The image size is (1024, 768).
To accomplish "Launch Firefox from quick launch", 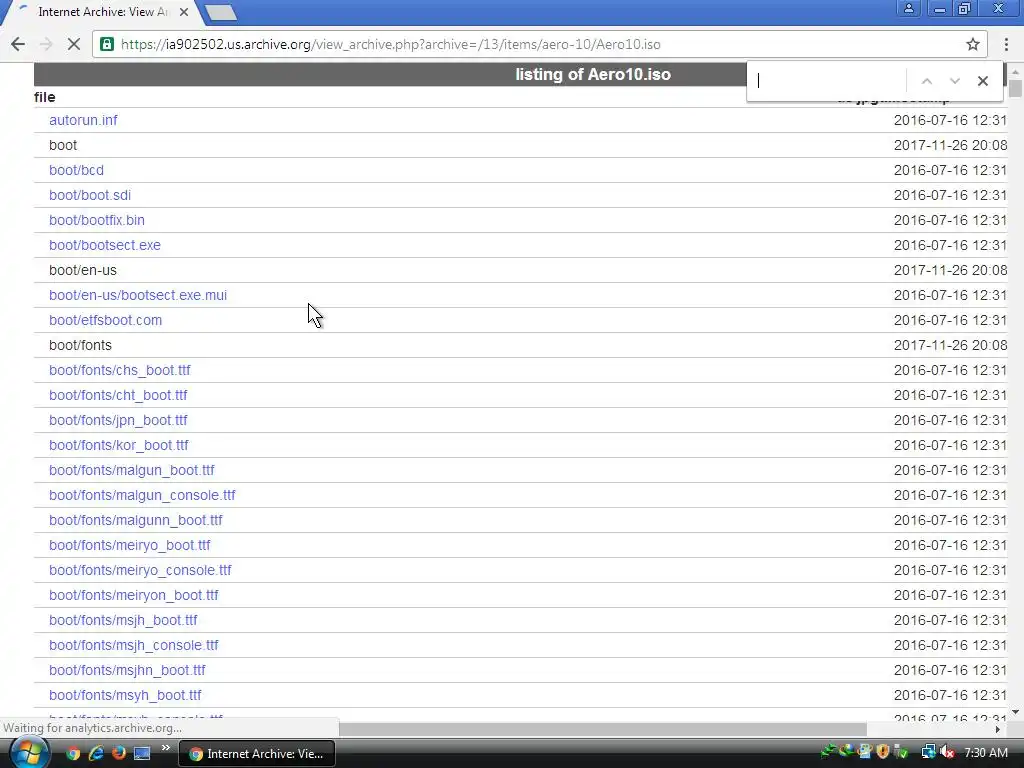I will pyautogui.click(x=118, y=754).
